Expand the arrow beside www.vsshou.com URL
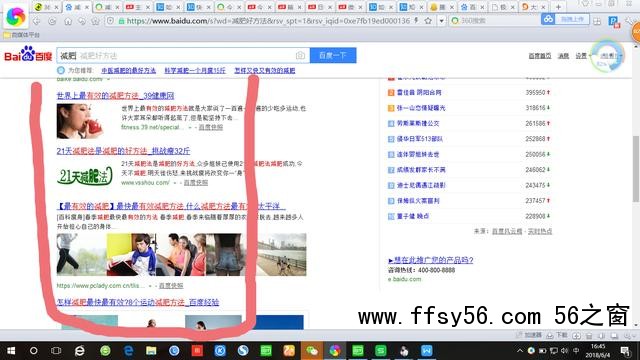This screenshot has height=360, width=640. [175, 183]
